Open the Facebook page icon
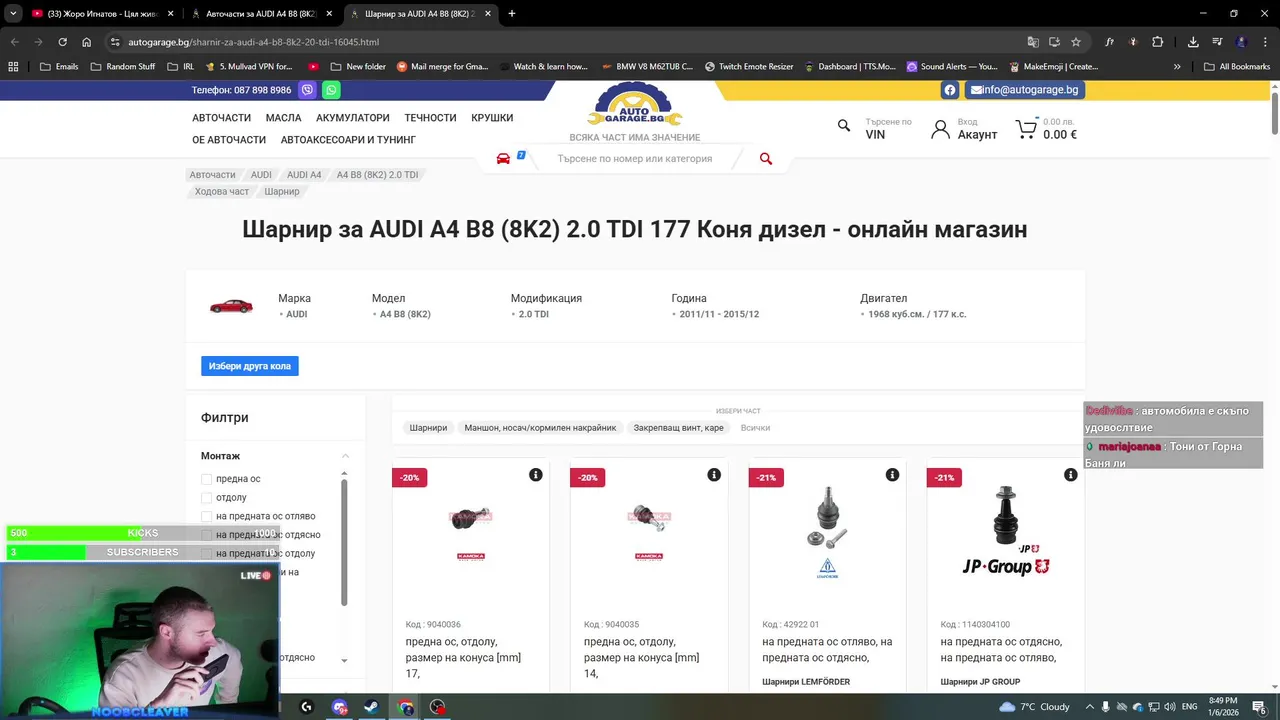The width and height of the screenshot is (1280, 720). (950, 90)
